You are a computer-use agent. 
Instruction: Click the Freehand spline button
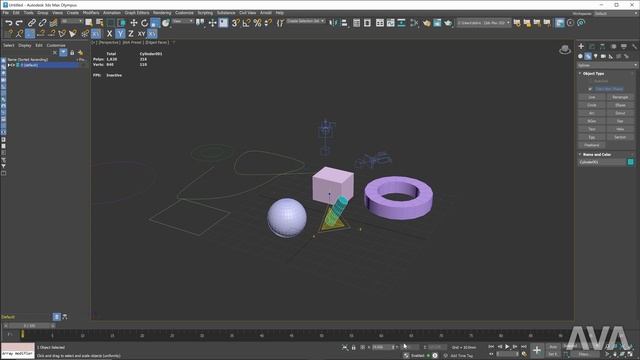tap(591, 145)
